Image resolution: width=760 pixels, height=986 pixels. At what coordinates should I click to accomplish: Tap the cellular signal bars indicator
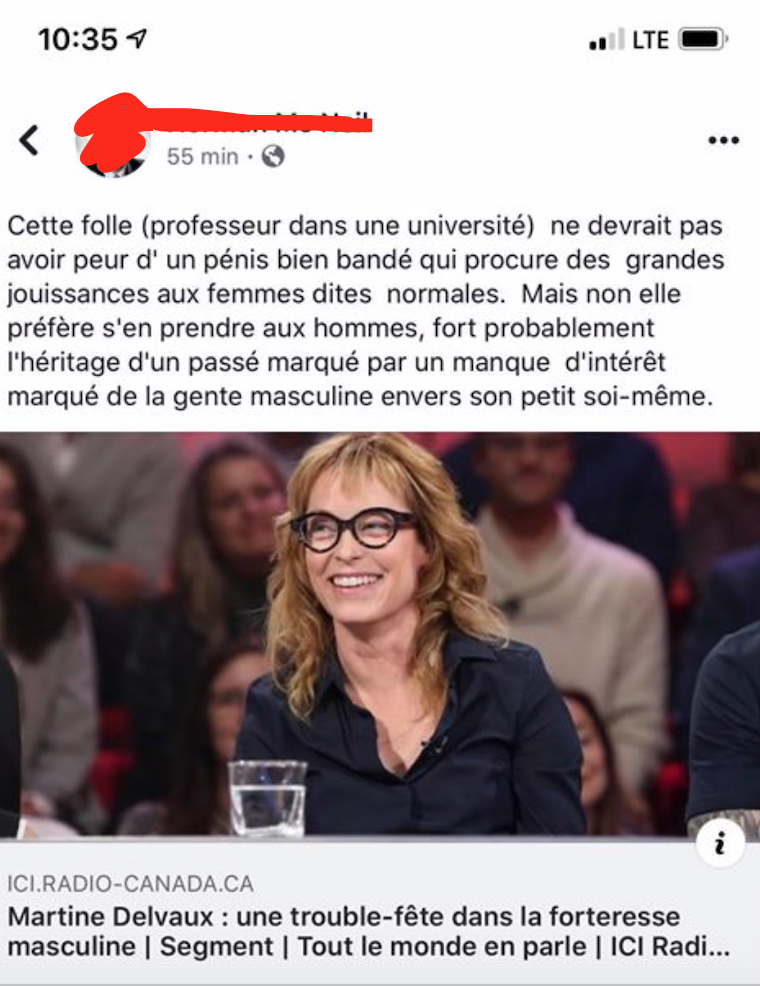point(607,39)
